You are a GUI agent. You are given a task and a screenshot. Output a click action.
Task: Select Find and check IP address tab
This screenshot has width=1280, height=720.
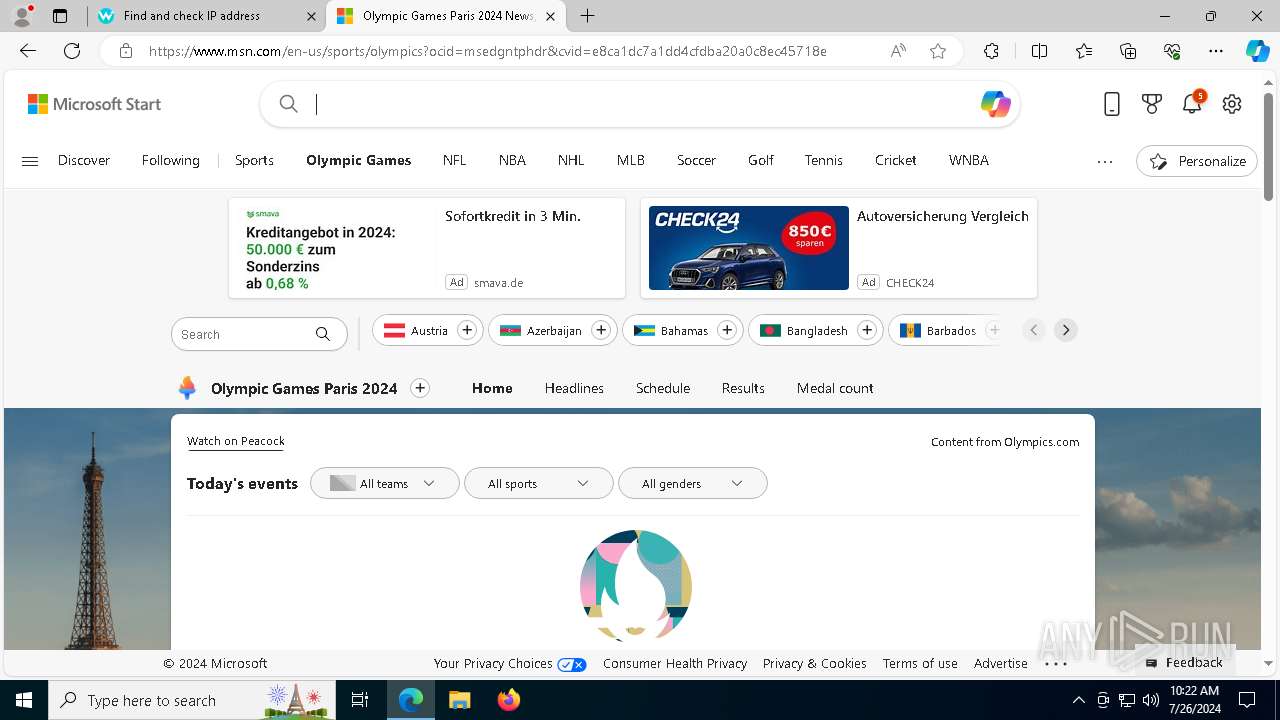(x=206, y=16)
